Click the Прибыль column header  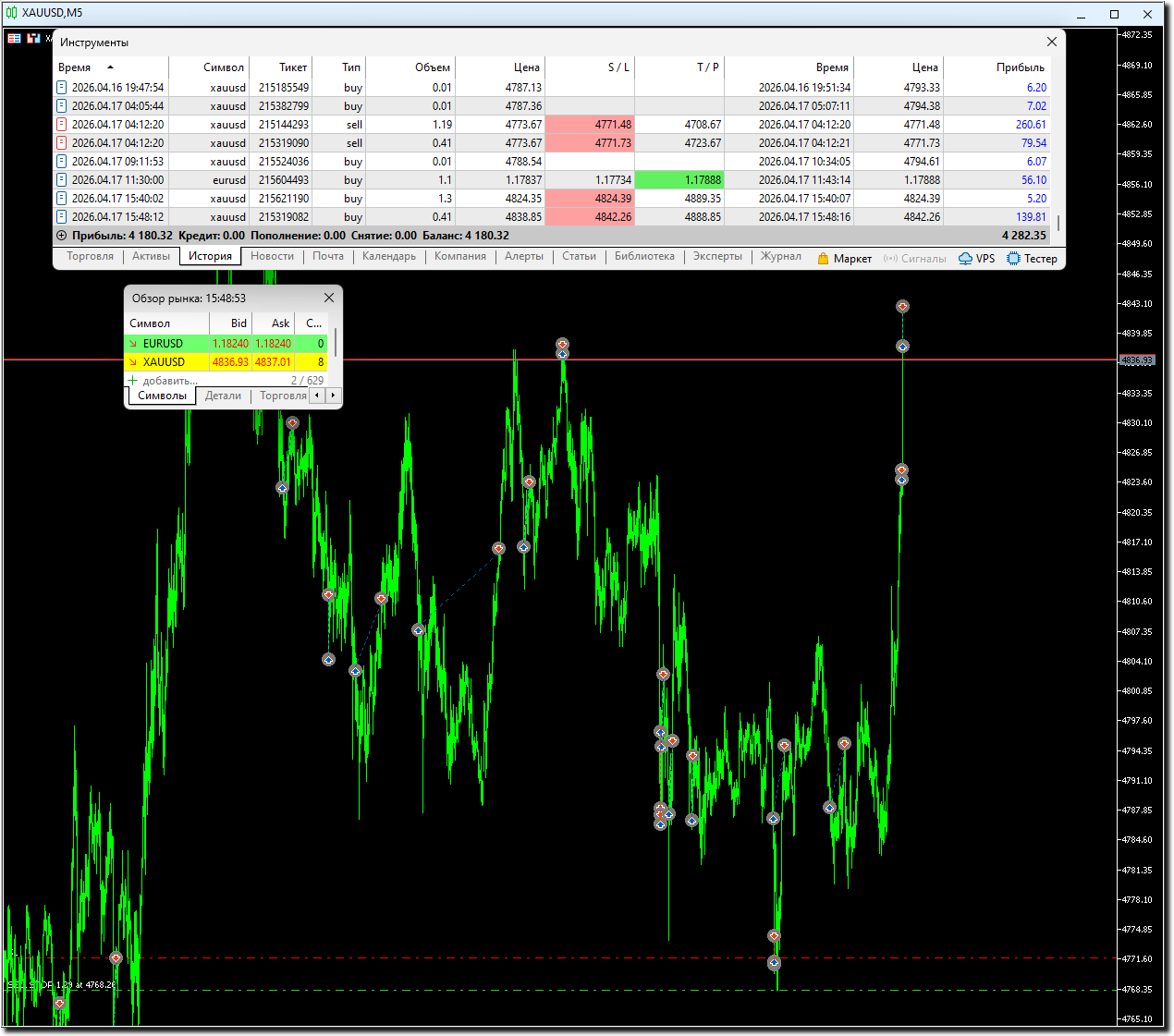point(1020,67)
